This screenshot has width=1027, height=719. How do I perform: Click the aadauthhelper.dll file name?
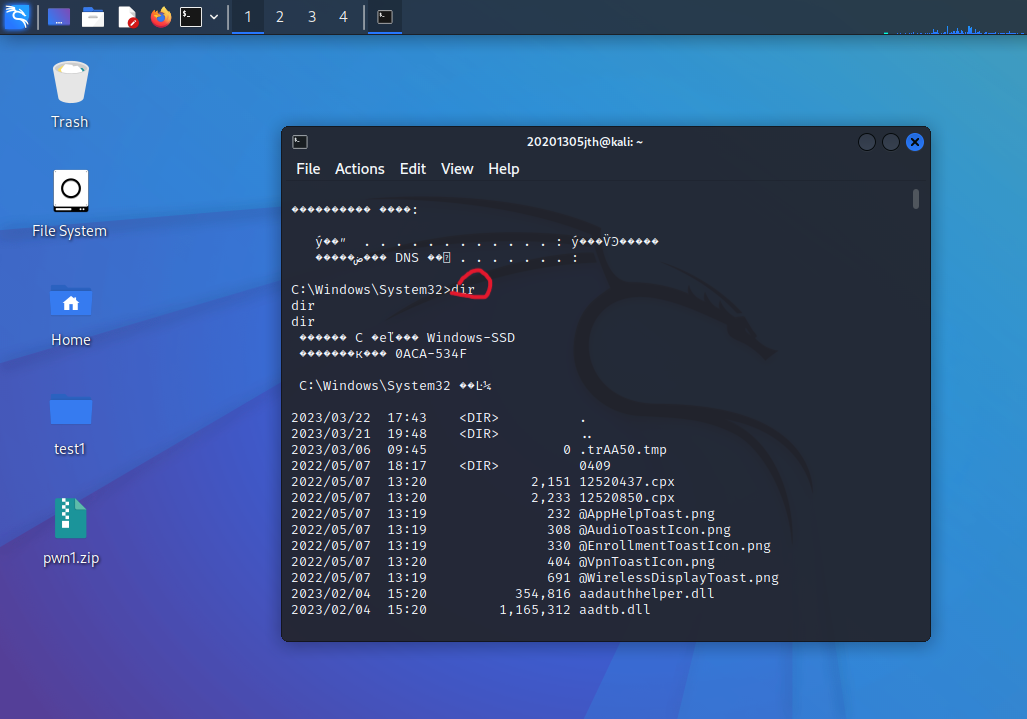(x=646, y=594)
